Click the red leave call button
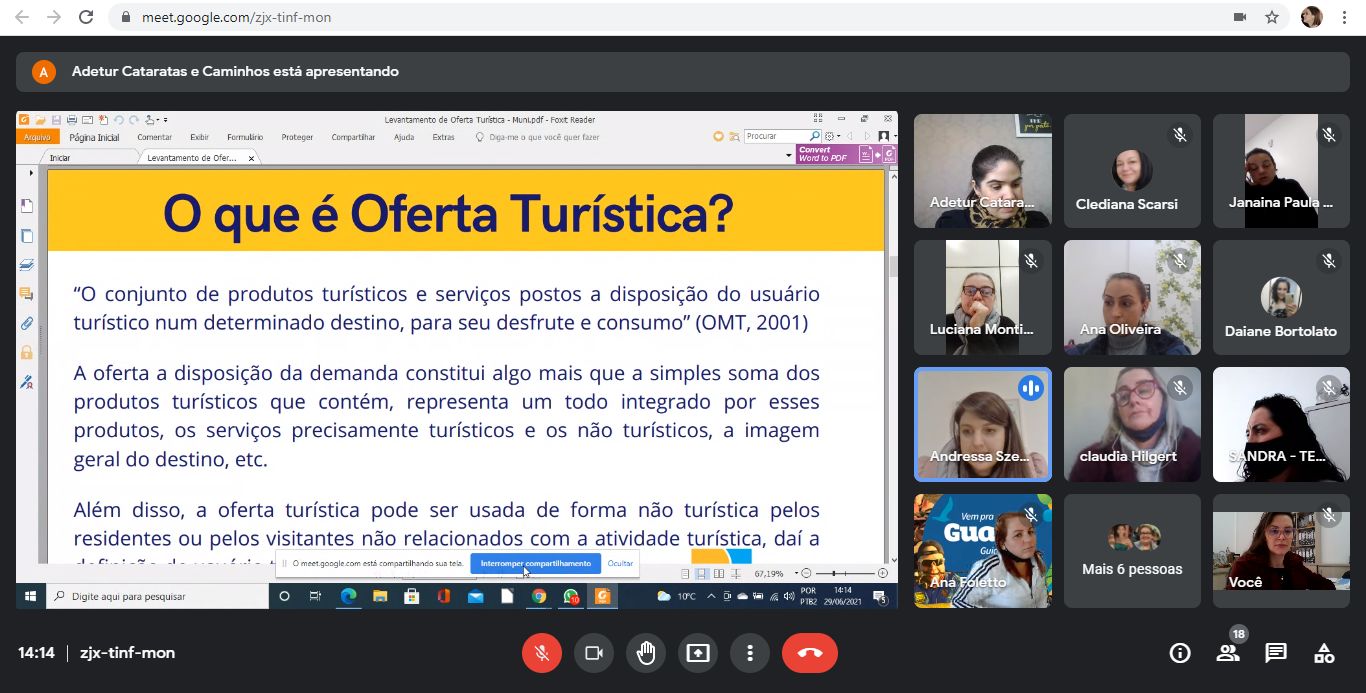1366x693 pixels. 809,653
